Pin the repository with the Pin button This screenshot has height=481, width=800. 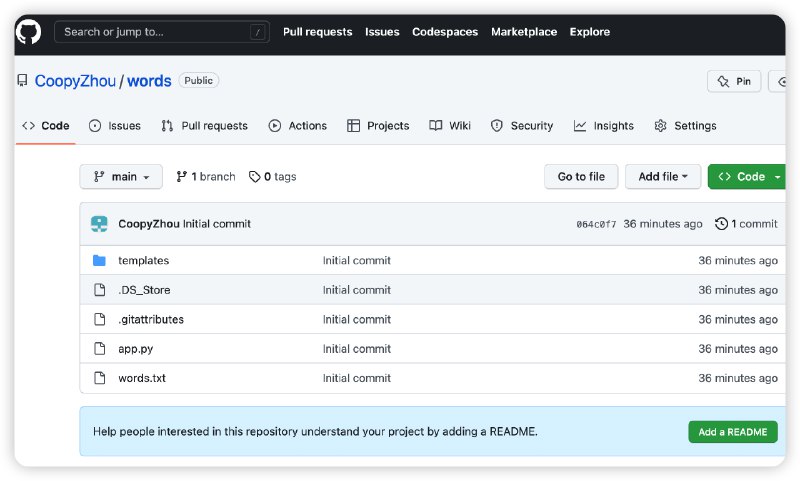[734, 81]
